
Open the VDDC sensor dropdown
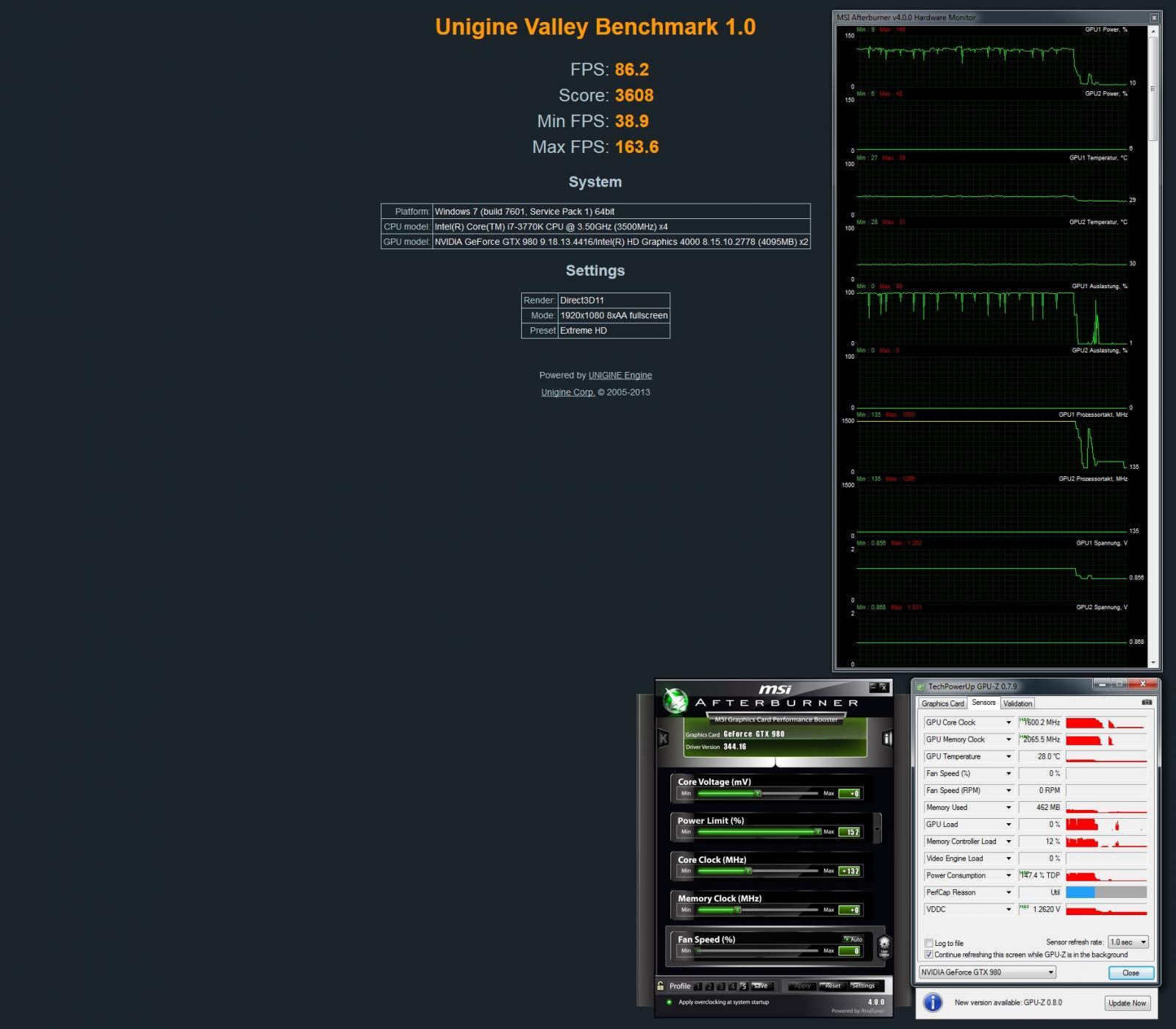pos(1008,909)
